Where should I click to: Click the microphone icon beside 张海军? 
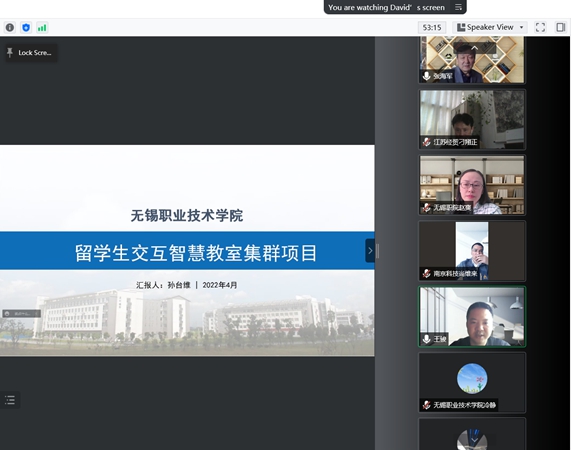(x=426, y=76)
